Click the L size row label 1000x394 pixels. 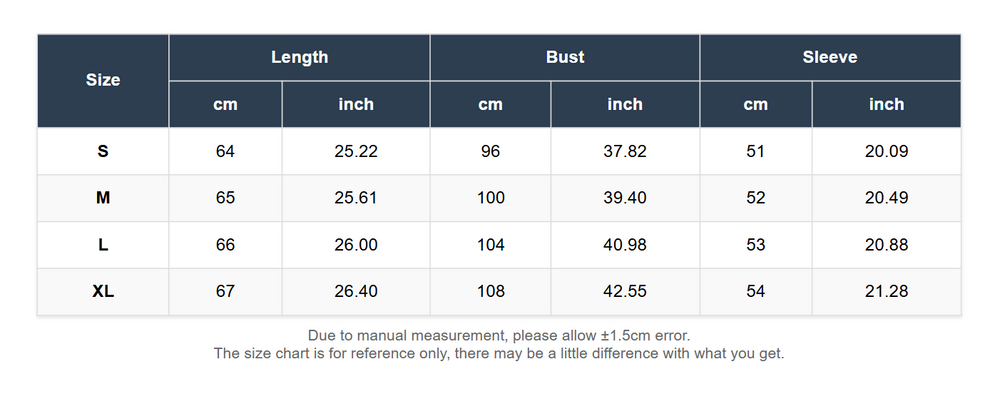click(103, 245)
